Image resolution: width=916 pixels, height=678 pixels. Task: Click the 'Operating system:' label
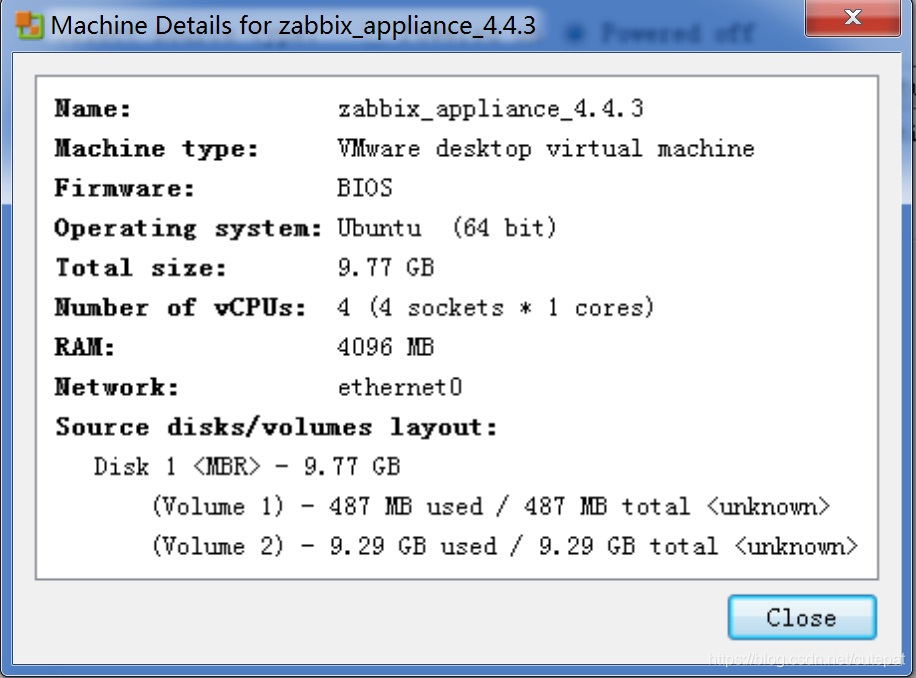tap(188, 228)
